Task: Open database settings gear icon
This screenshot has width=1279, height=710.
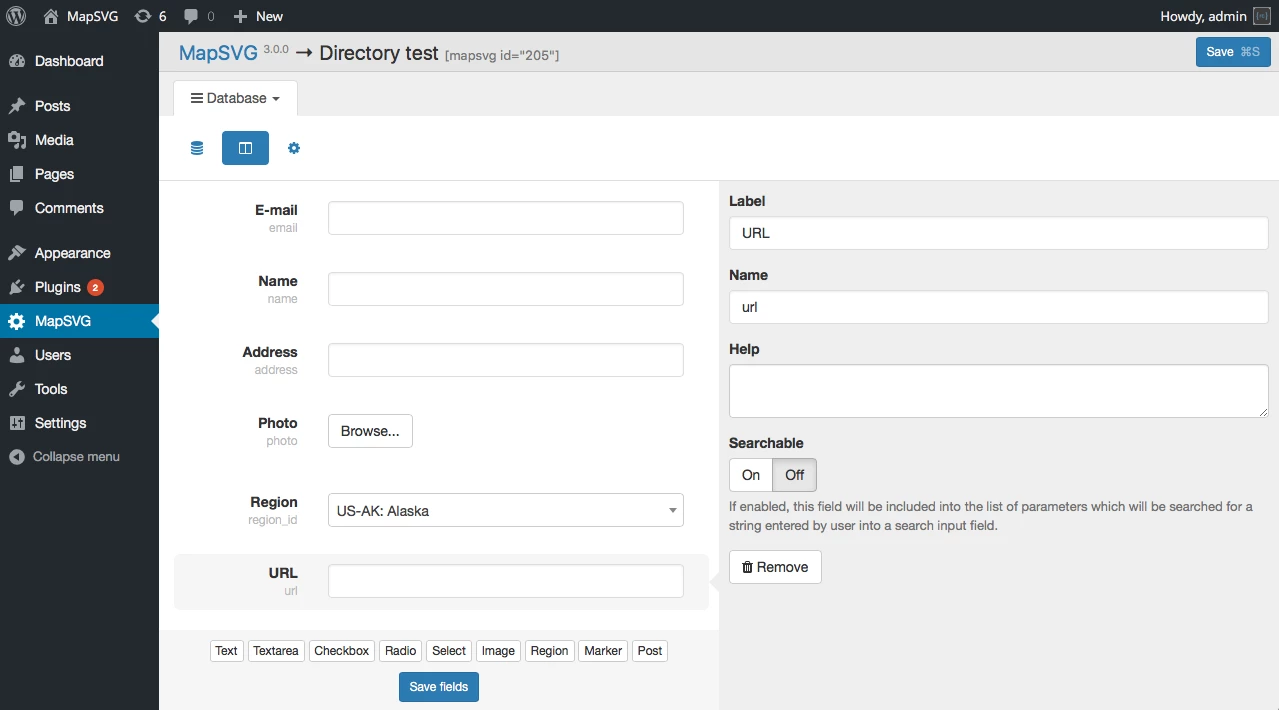Action: coord(294,148)
